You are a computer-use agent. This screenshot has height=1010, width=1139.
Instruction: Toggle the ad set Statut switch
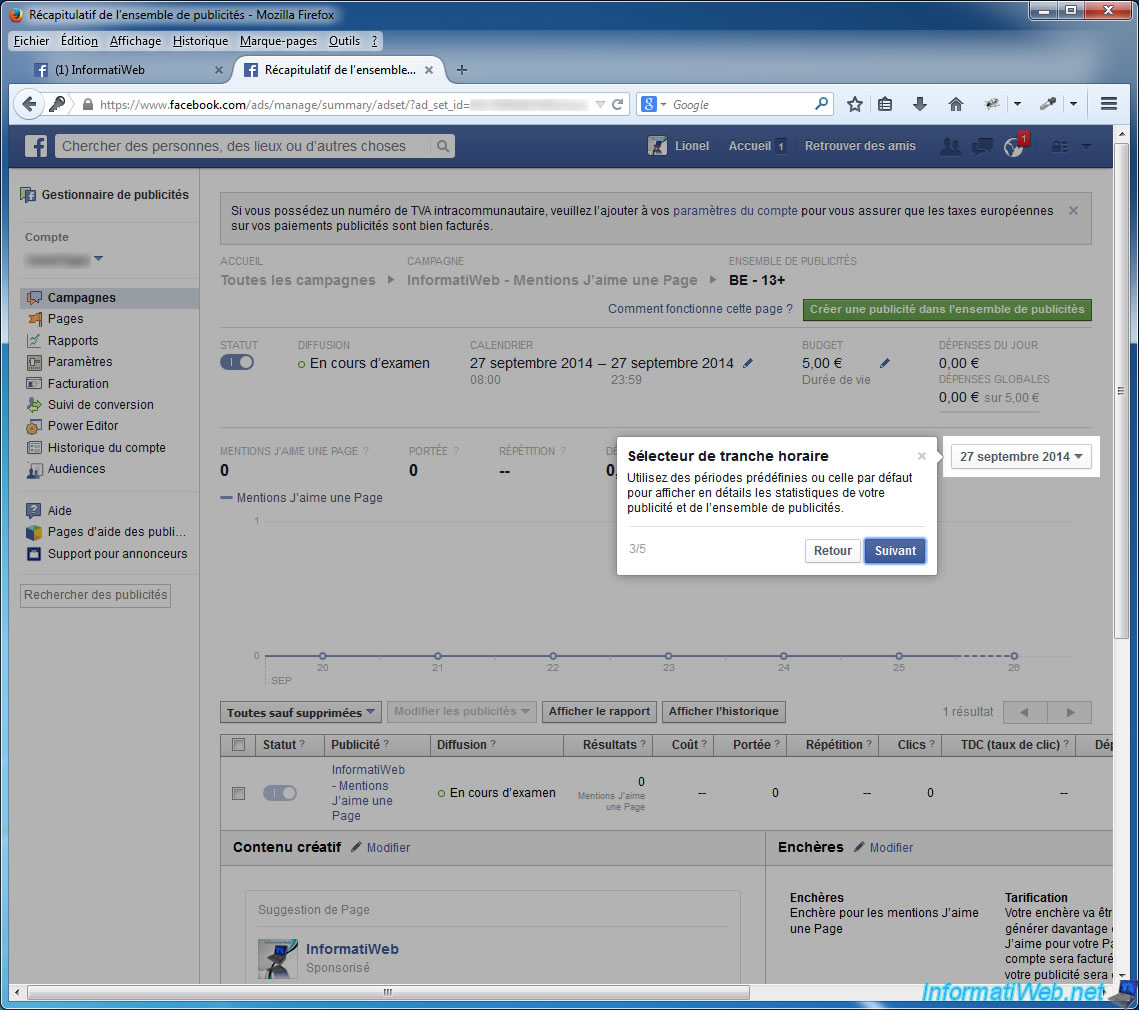click(237, 362)
